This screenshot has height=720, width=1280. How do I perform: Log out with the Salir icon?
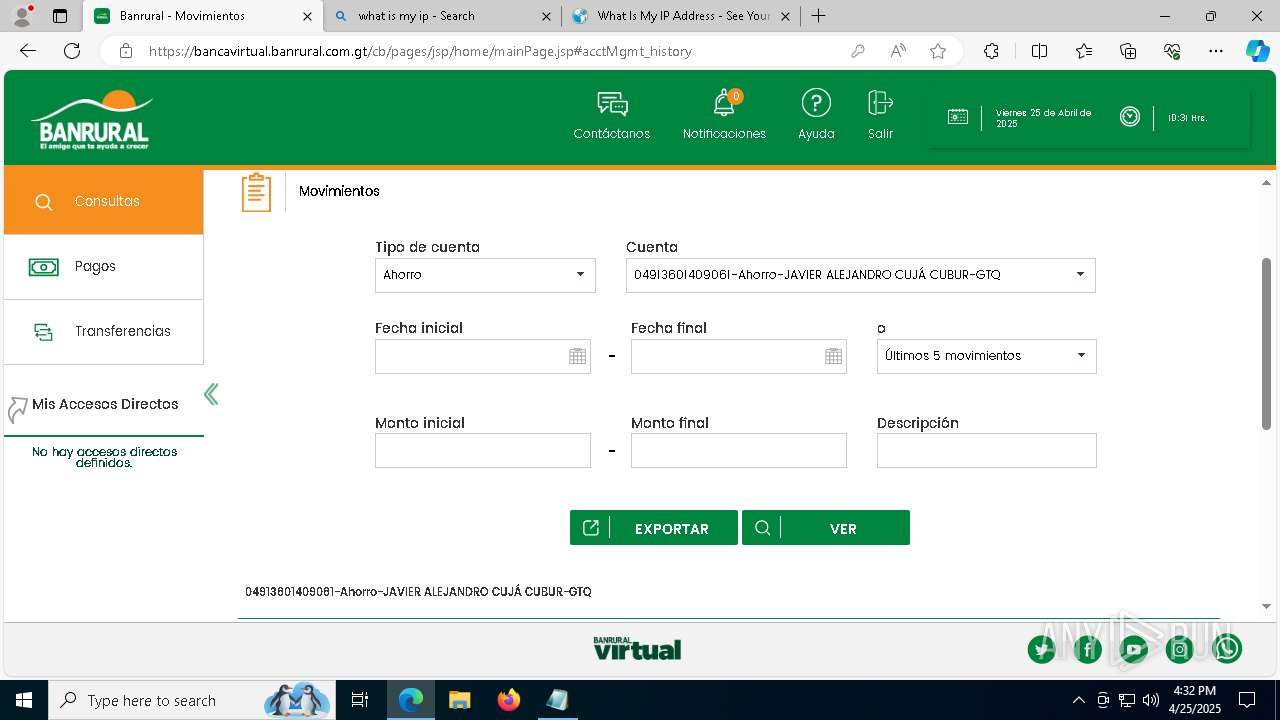880,103
